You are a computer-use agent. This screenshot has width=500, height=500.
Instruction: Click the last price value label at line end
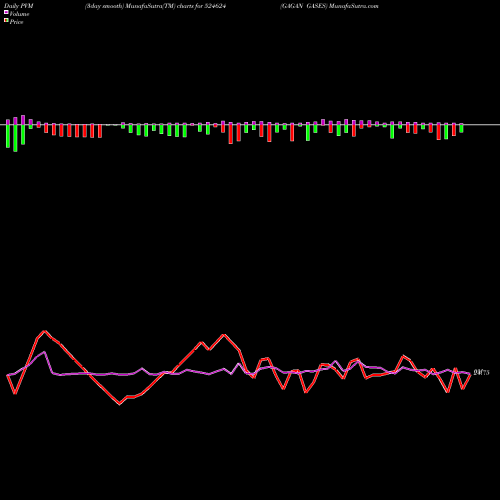(x=481, y=373)
